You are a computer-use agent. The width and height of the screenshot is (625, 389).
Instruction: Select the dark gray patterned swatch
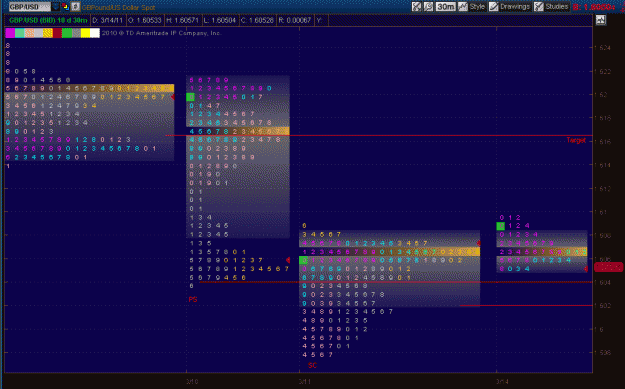76,33
